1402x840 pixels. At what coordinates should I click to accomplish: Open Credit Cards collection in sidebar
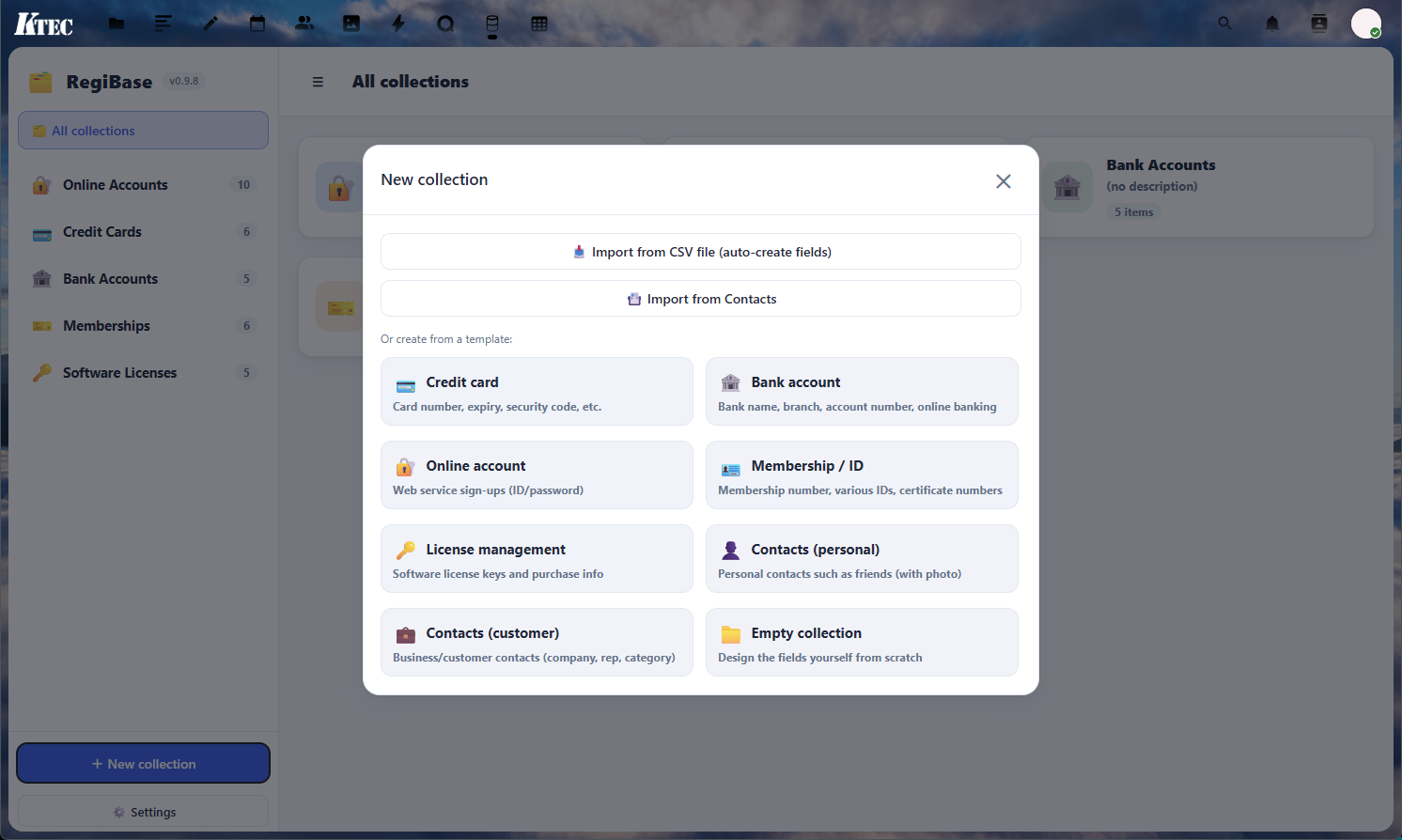tap(143, 232)
